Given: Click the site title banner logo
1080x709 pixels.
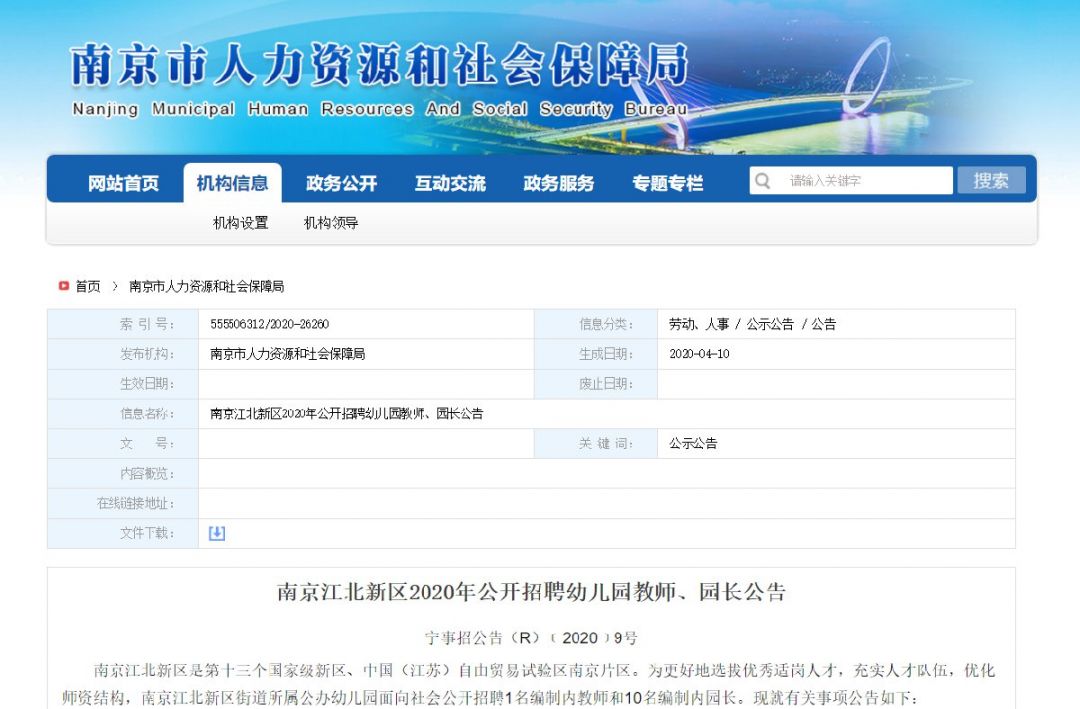Looking at the screenshot, I should coord(380,65).
